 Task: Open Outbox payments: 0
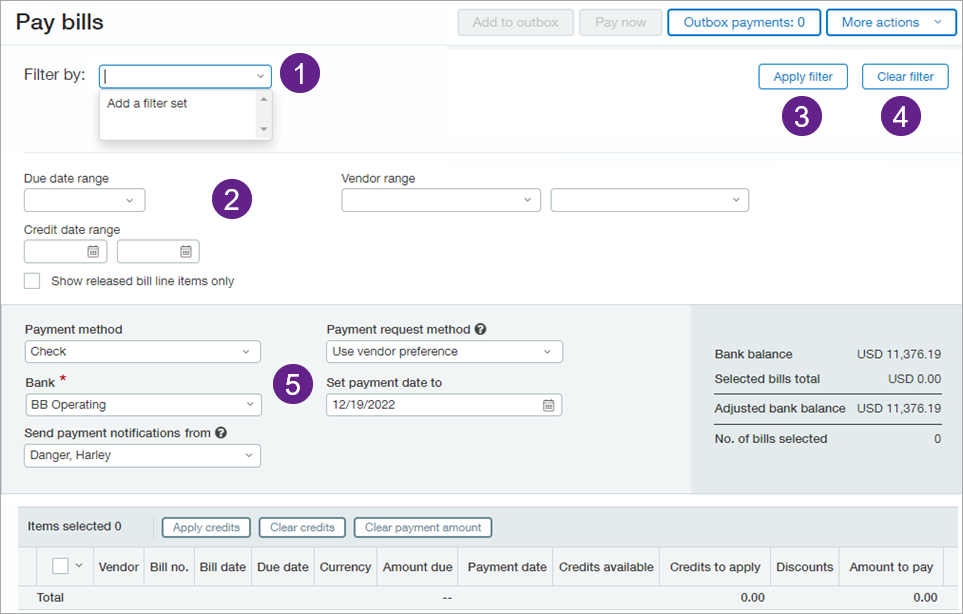pos(743,22)
